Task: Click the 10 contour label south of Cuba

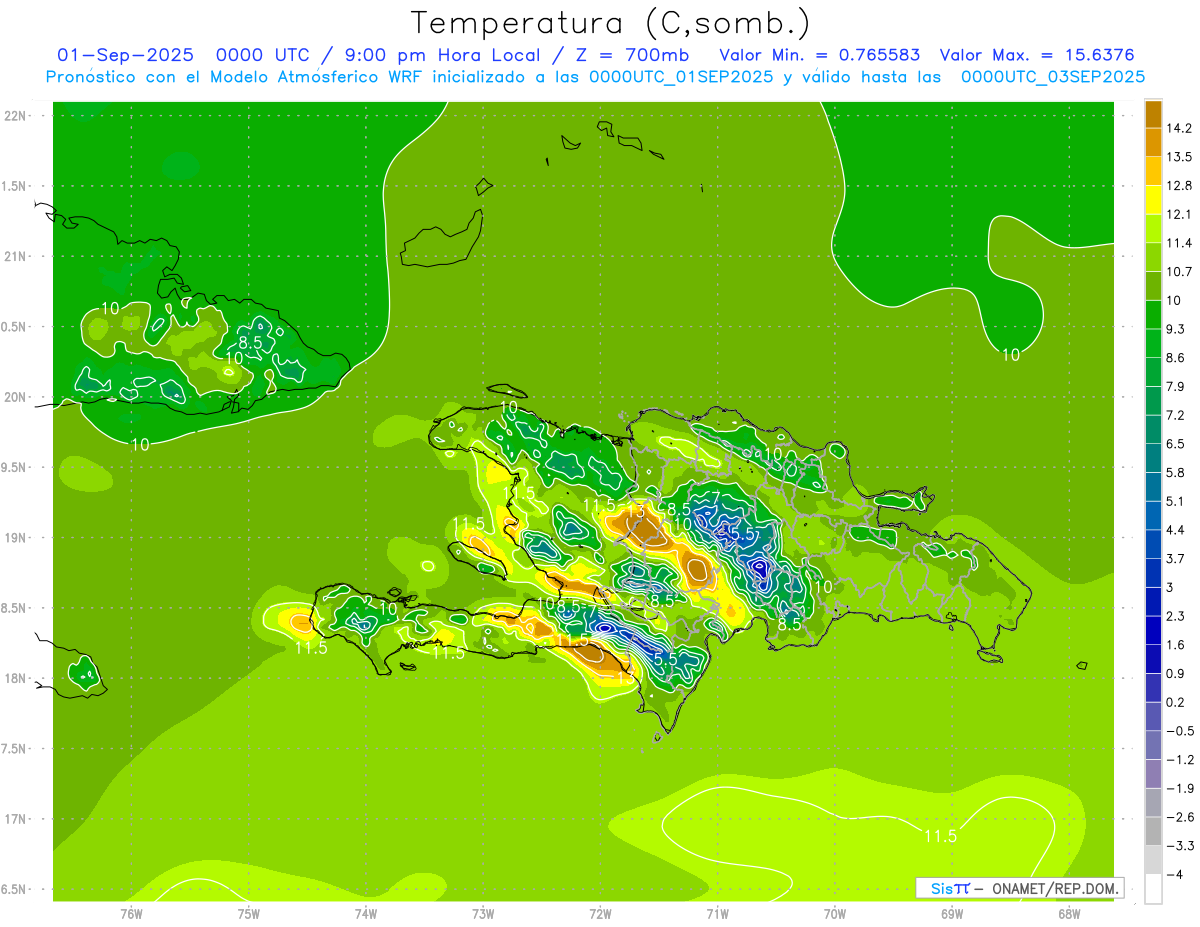Action: click(x=140, y=444)
